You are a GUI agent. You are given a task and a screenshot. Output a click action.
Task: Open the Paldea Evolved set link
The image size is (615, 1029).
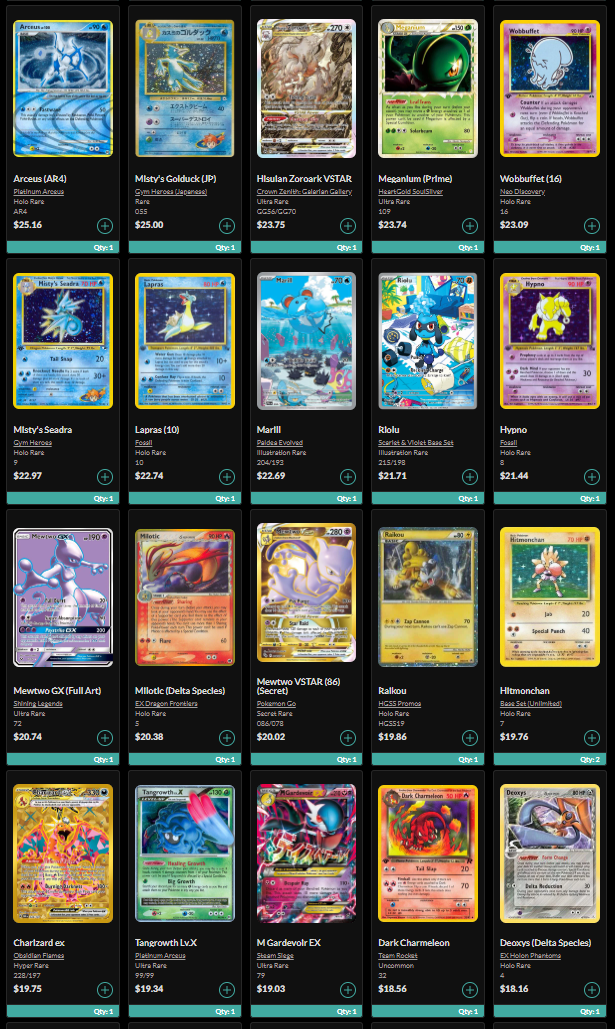point(280,442)
